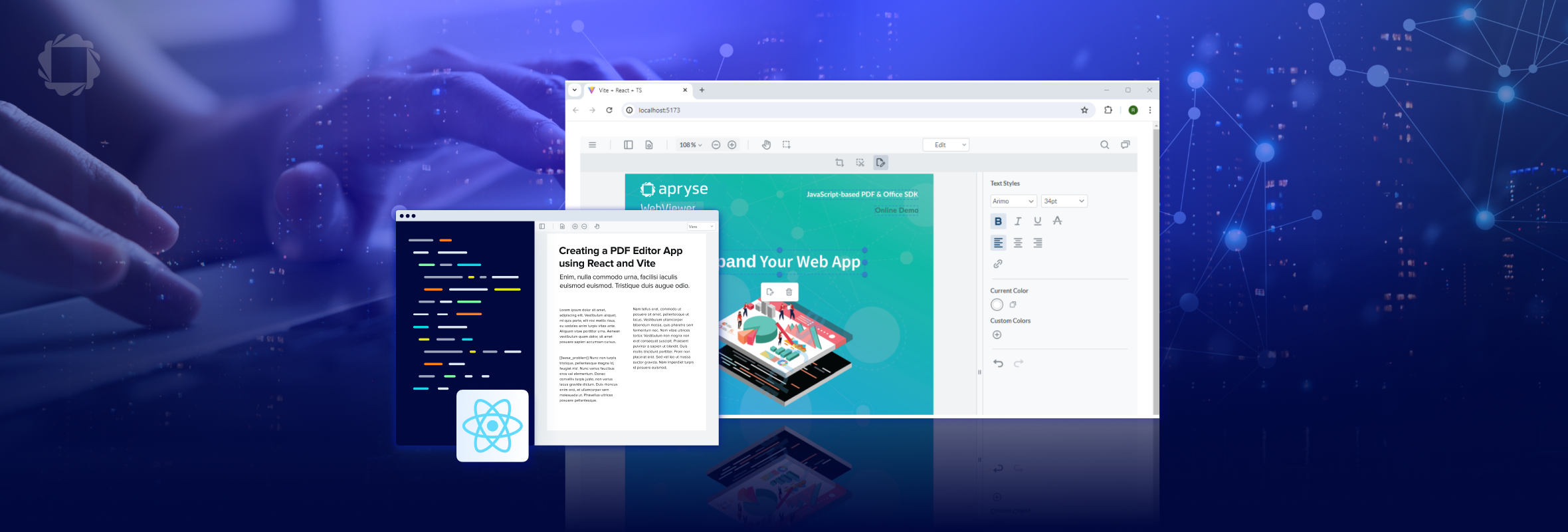
Task: Click "JavaScript-based PDF & Office SDK" text
Action: [862, 194]
